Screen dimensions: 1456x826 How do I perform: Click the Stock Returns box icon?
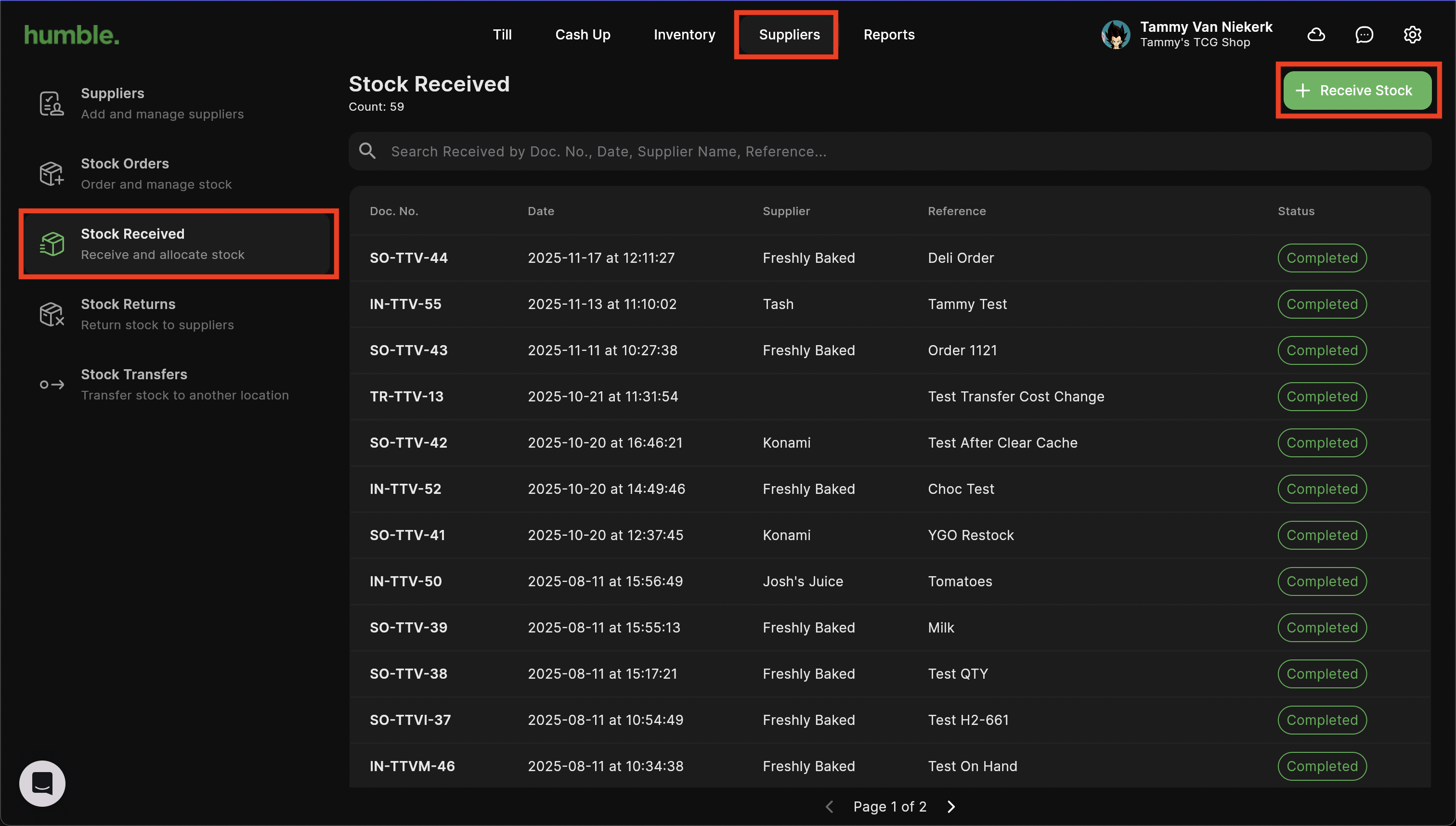pos(51,314)
